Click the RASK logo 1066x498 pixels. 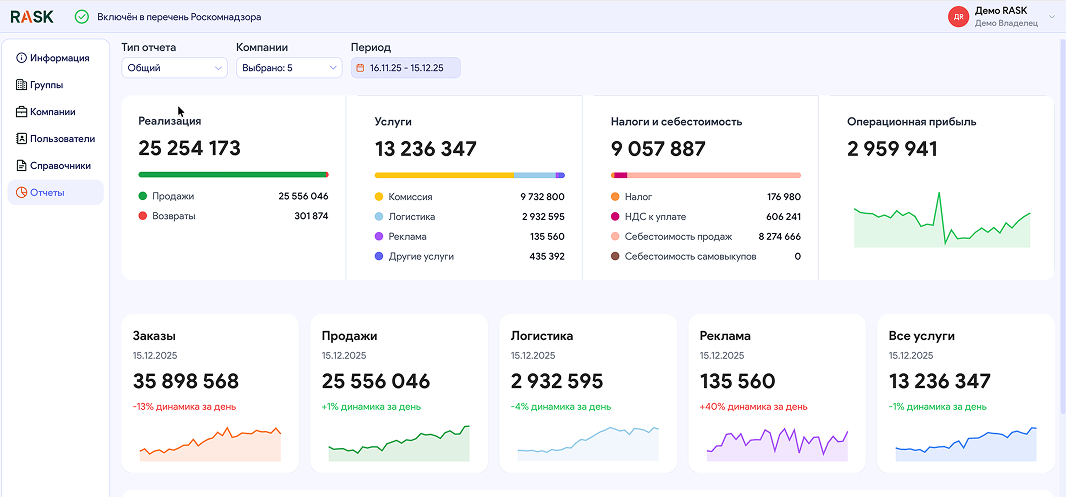32,17
